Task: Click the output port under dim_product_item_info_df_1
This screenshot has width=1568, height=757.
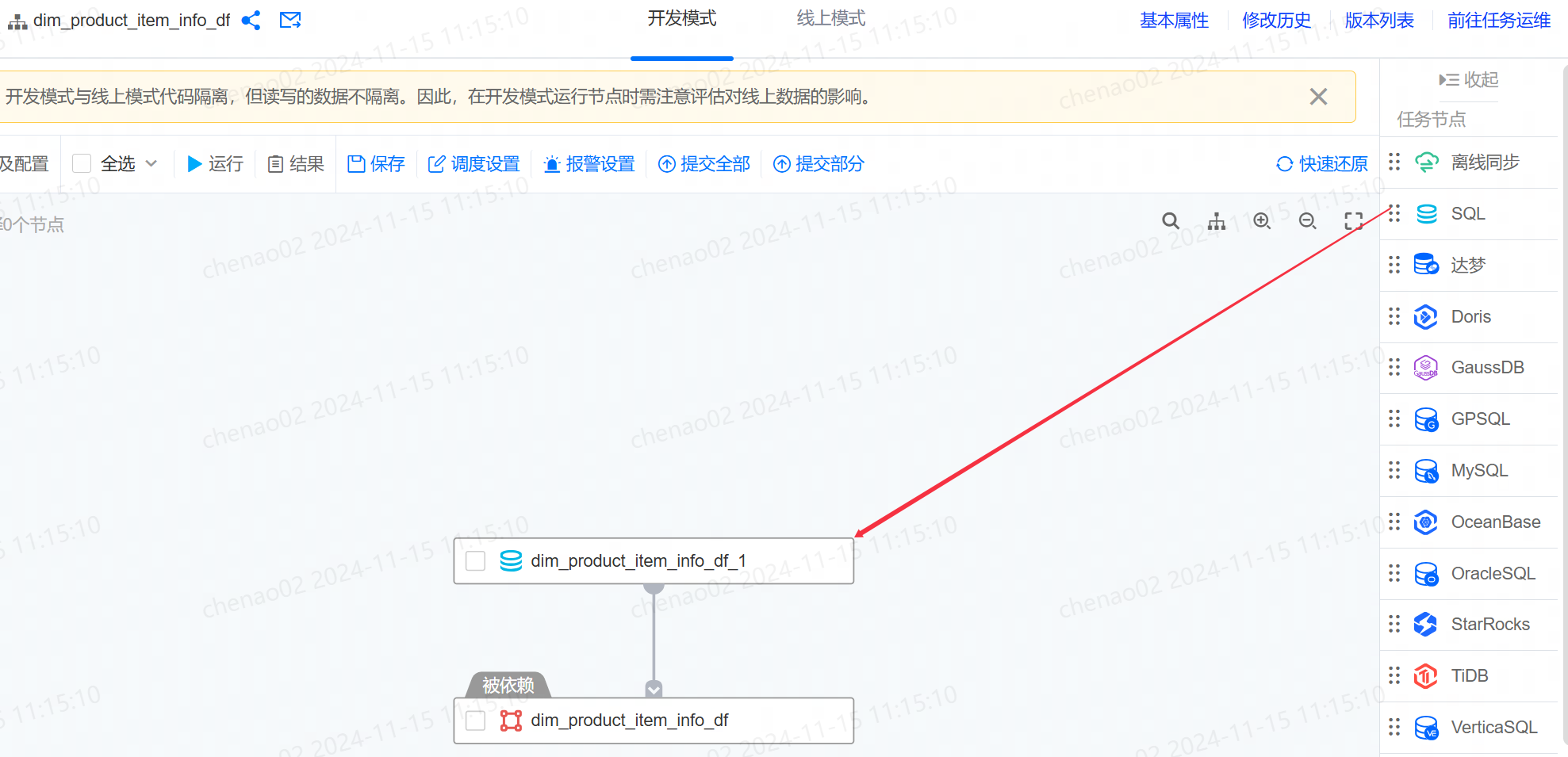Action: [654, 587]
